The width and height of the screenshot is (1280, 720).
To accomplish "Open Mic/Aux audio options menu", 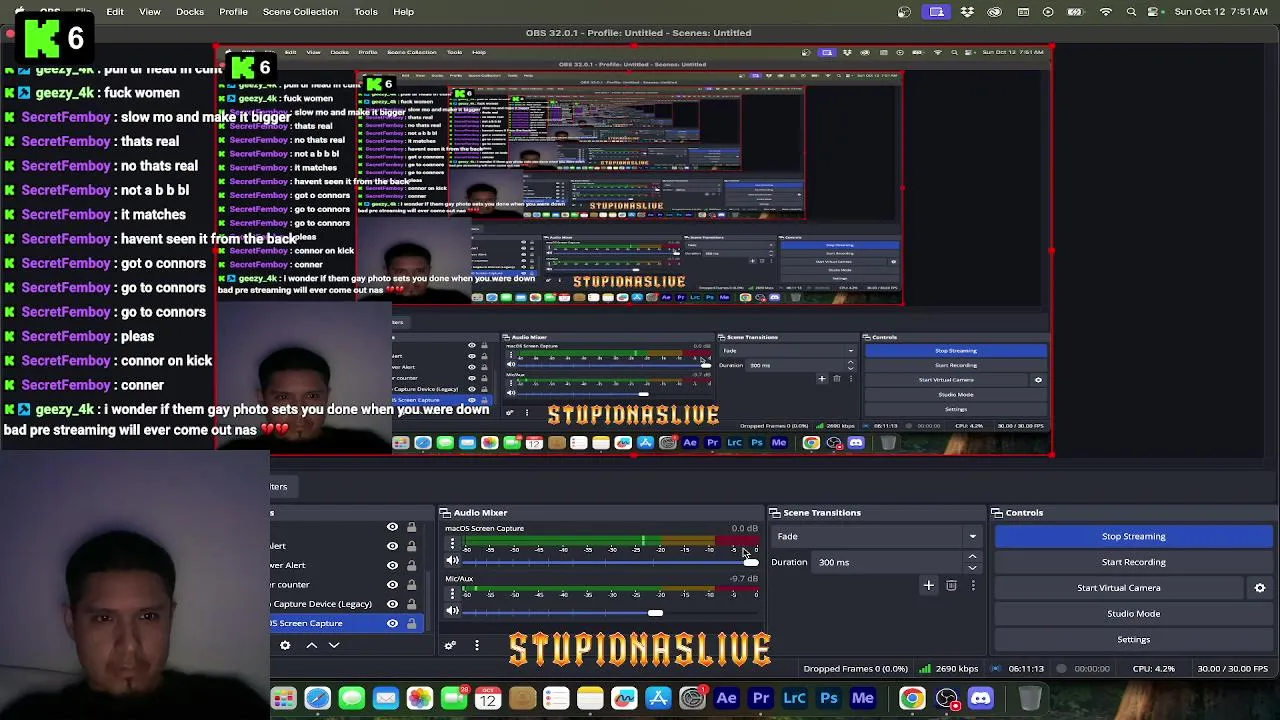I will (x=452, y=594).
